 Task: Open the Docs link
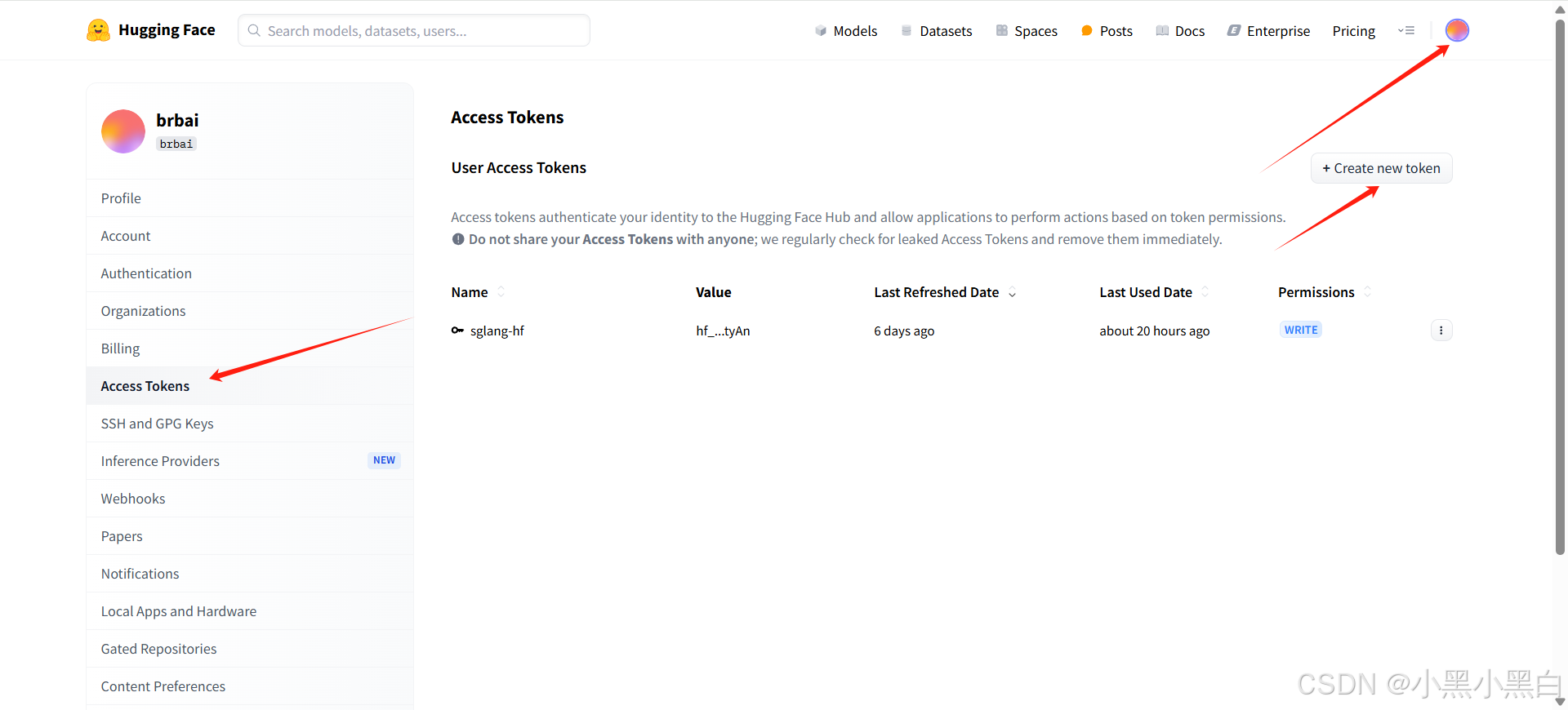[x=1190, y=31]
